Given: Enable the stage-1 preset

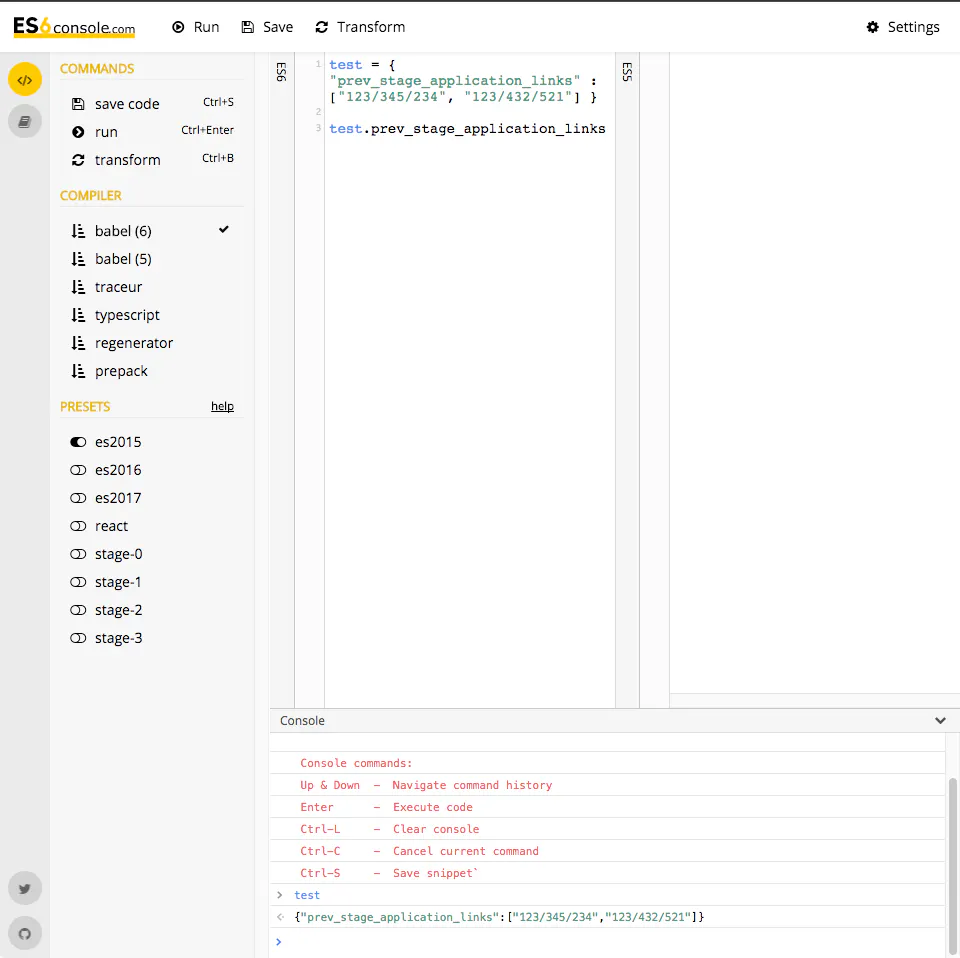Looking at the screenshot, I should coord(78,582).
